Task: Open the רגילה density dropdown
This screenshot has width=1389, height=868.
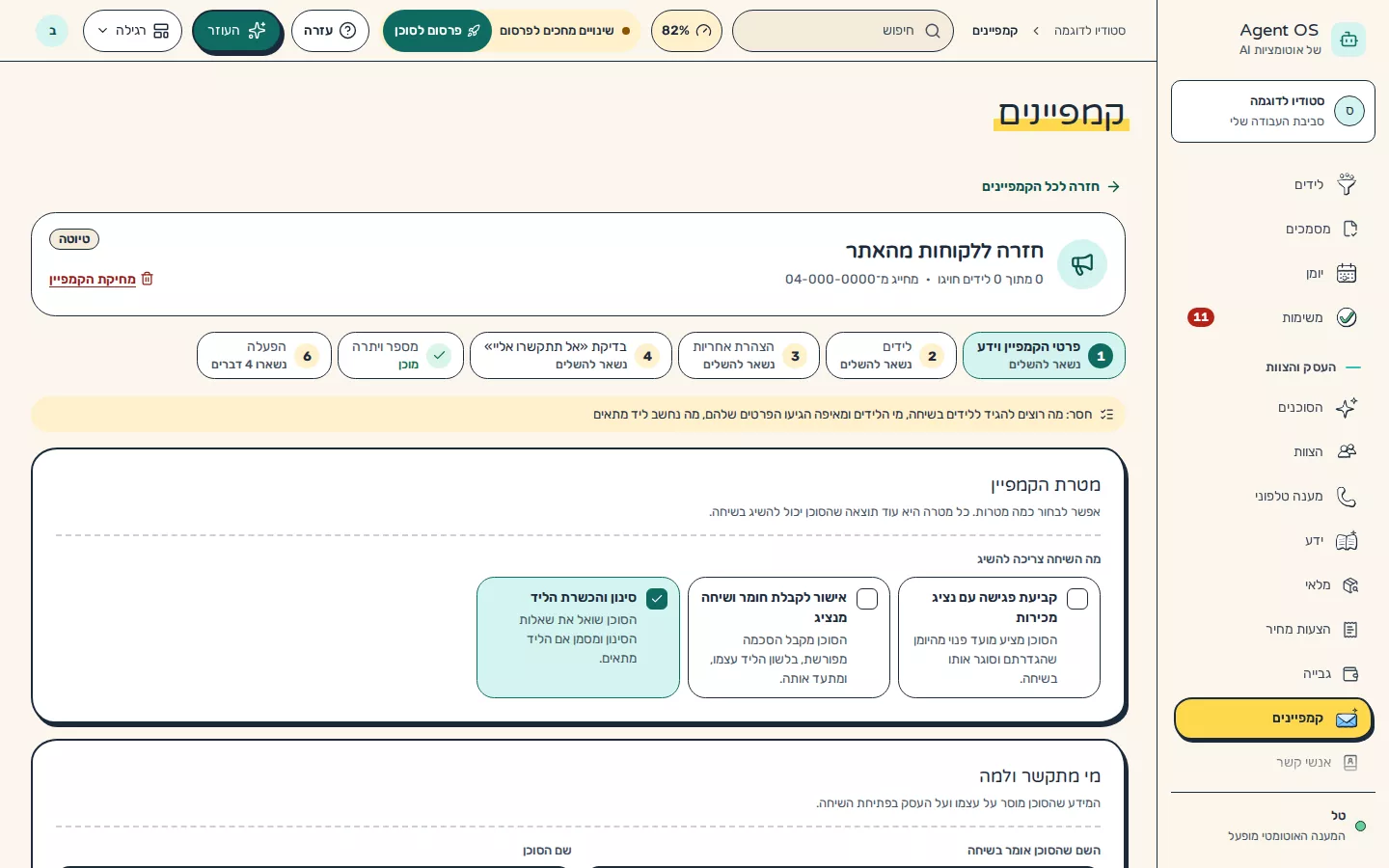Action: (x=133, y=31)
